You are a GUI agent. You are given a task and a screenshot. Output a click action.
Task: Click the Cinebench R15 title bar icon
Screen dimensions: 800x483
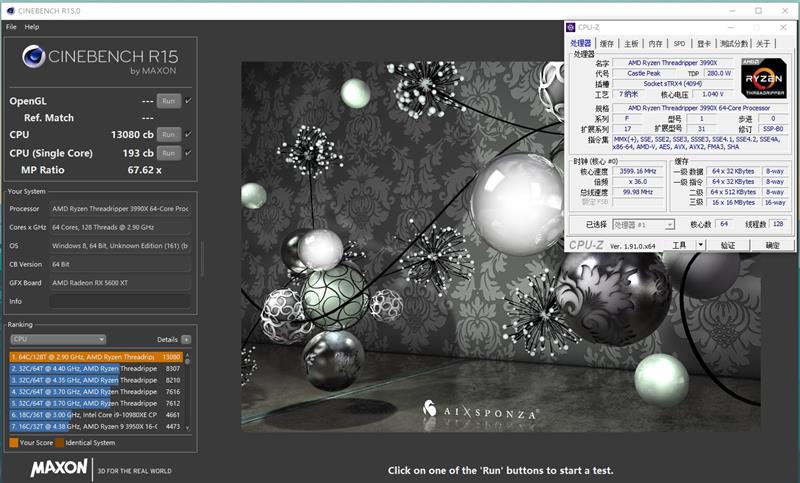click(x=10, y=10)
